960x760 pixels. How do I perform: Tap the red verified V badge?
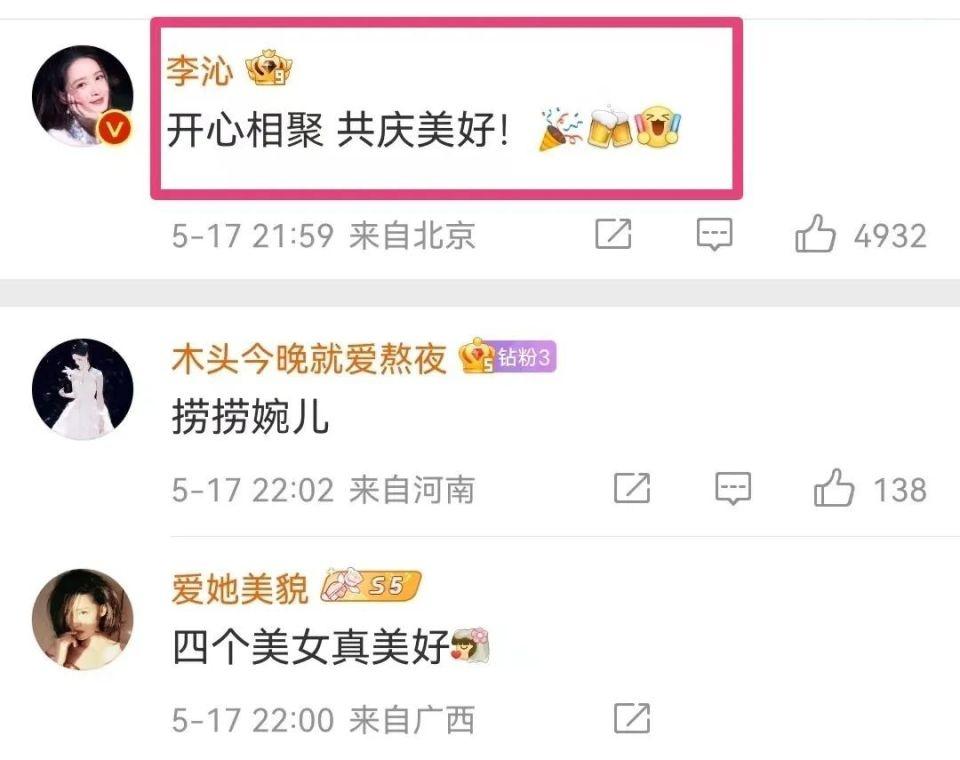(x=115, y=129)
